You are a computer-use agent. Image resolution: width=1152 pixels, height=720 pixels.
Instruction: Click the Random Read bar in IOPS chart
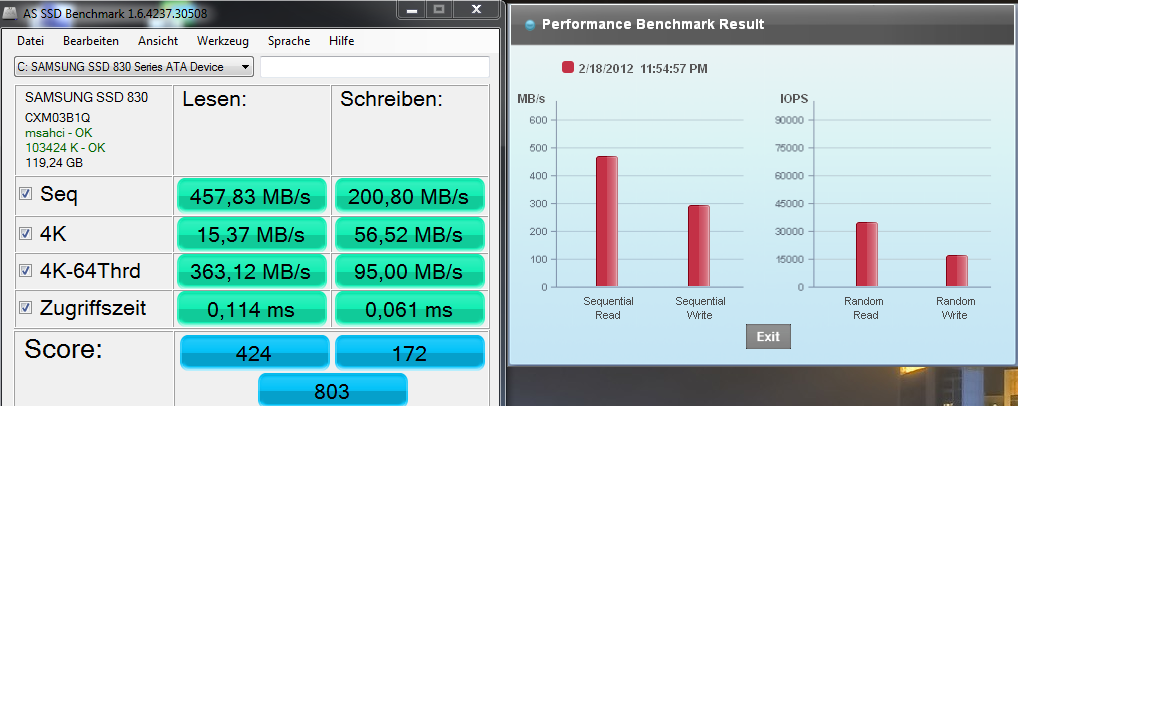[x=867, y=254]
